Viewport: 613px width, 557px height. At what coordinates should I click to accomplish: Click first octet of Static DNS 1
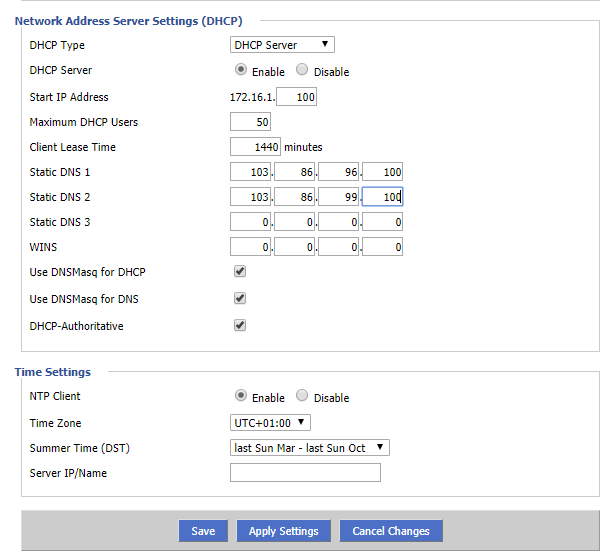pos(250,172)
